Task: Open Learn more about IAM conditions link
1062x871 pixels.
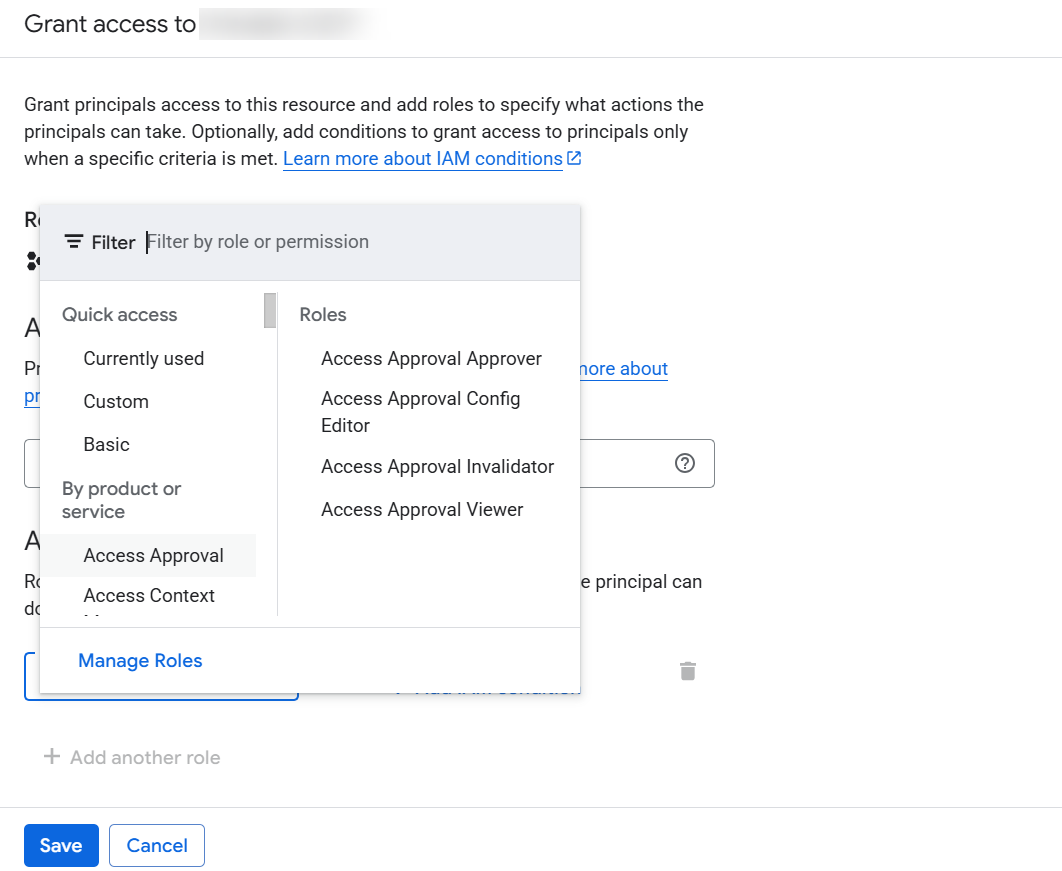Action: tap(423, 159)
